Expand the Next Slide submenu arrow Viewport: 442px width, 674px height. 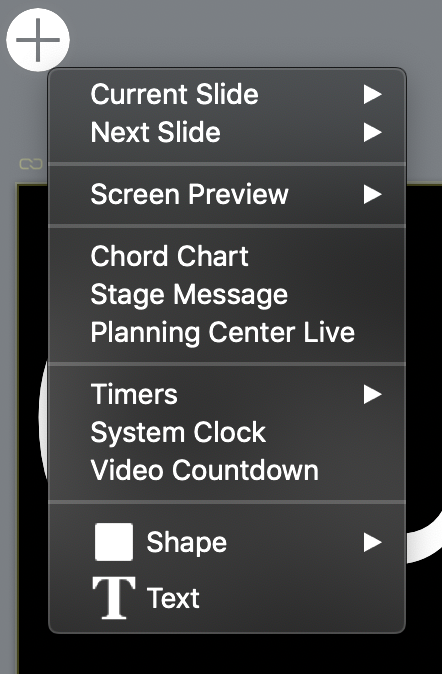372,132
